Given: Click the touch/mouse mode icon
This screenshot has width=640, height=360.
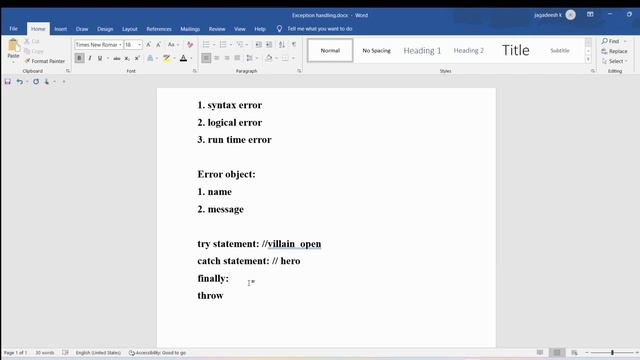Looking at the screenshot, I should click(x=47, y=82).
